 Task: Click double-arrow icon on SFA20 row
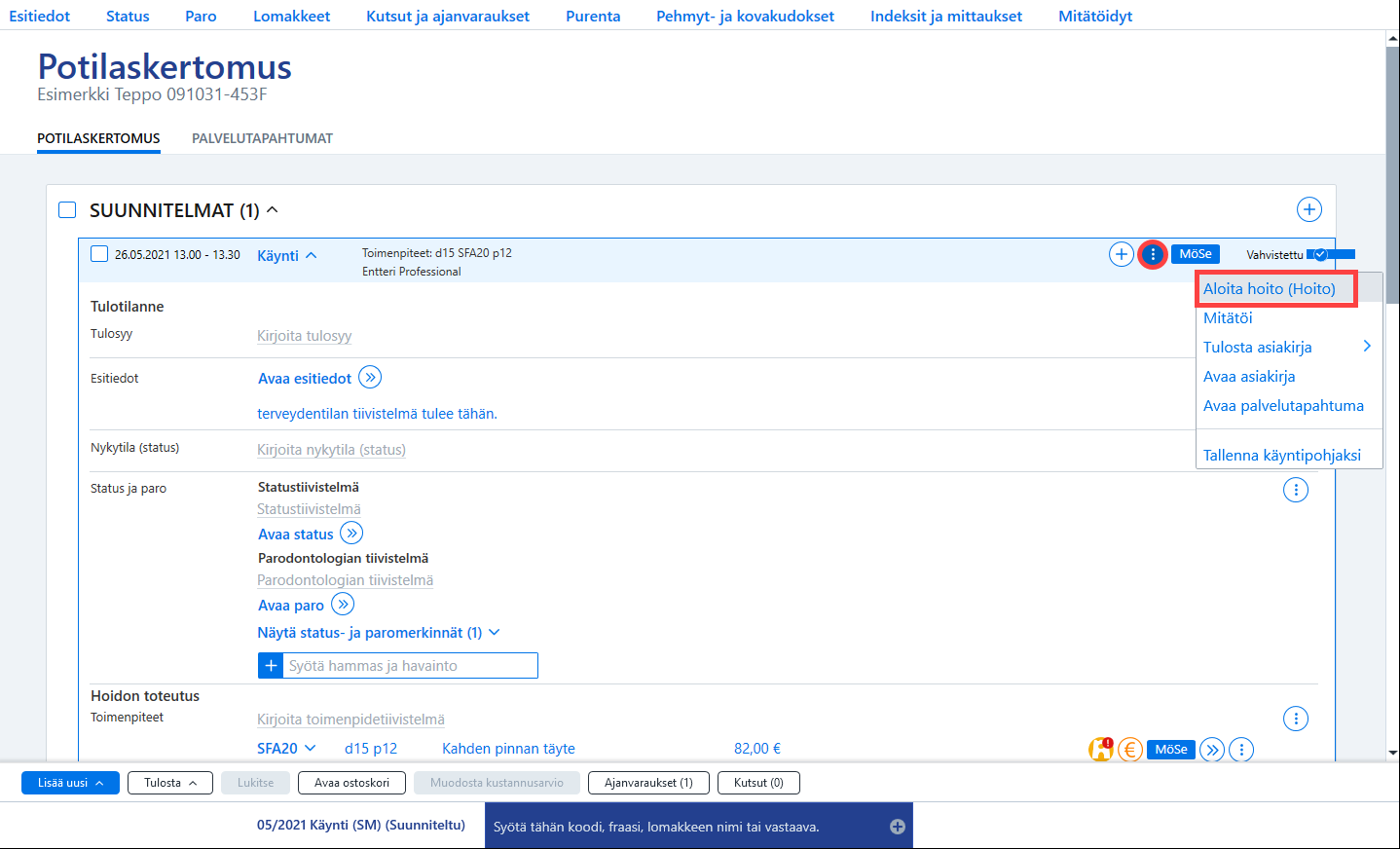tap(1212, 750)
